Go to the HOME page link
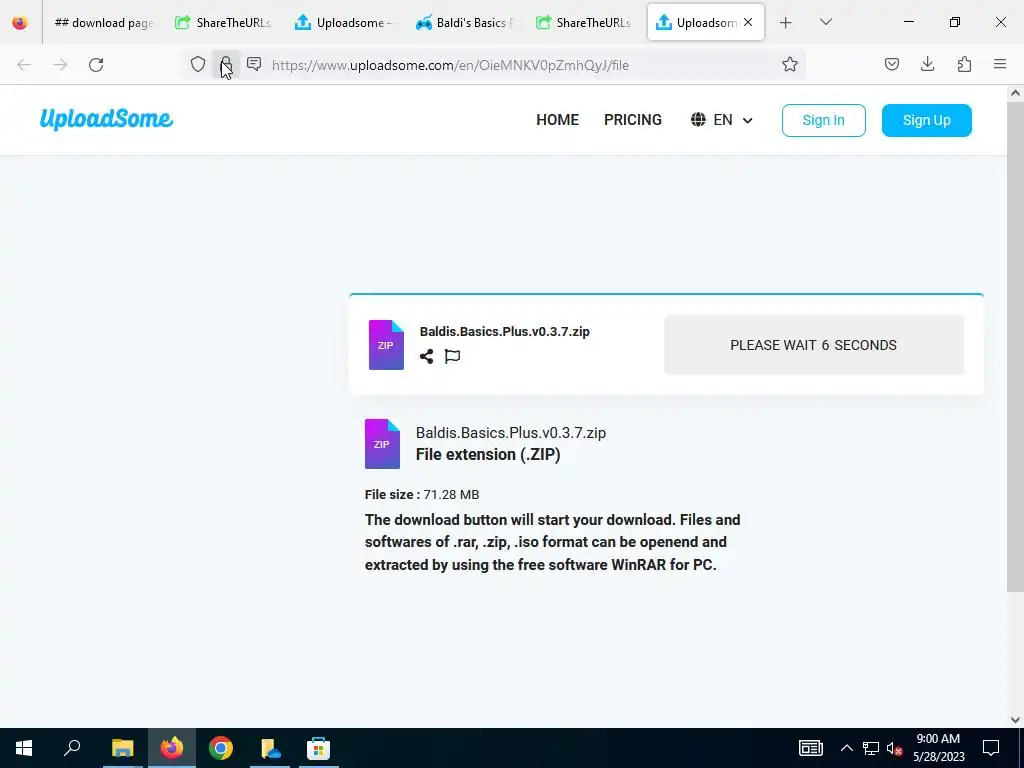This screenshot has height=768, width=1024. tap(558, 120)
